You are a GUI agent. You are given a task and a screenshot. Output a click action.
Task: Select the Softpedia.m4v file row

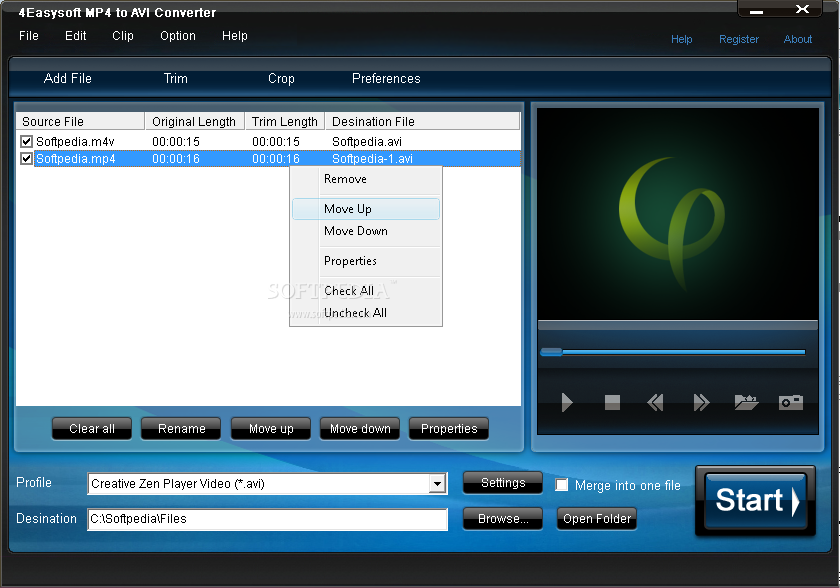point(268,141)
